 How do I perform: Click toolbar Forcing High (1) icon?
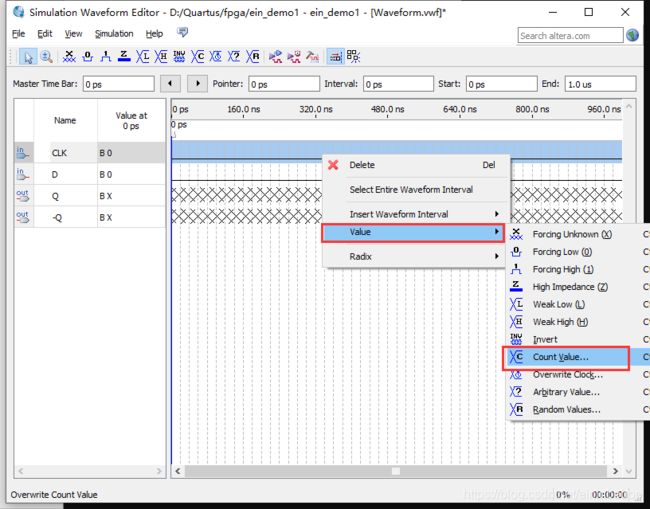106,57
